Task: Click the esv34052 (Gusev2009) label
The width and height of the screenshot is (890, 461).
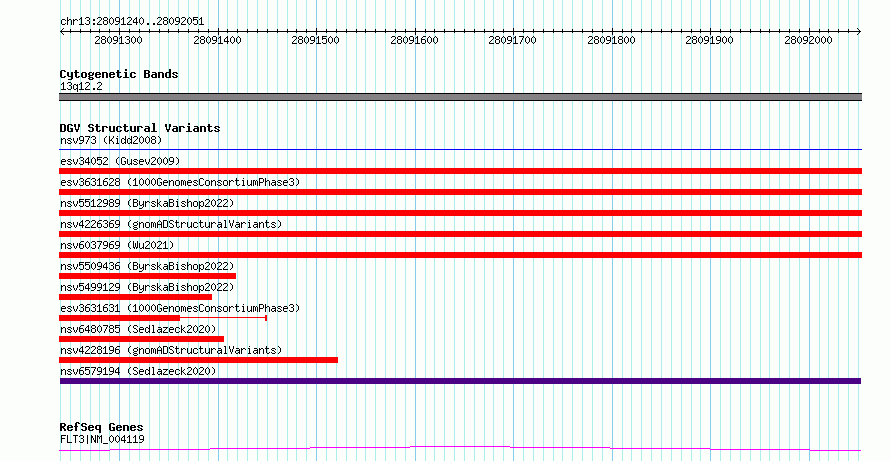Action: (x=120, y=161)
